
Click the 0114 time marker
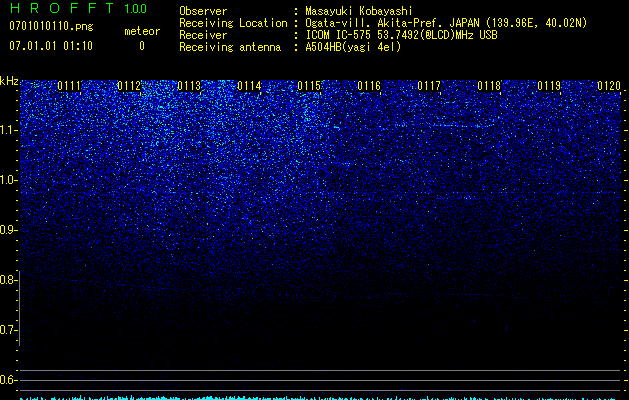249,86
